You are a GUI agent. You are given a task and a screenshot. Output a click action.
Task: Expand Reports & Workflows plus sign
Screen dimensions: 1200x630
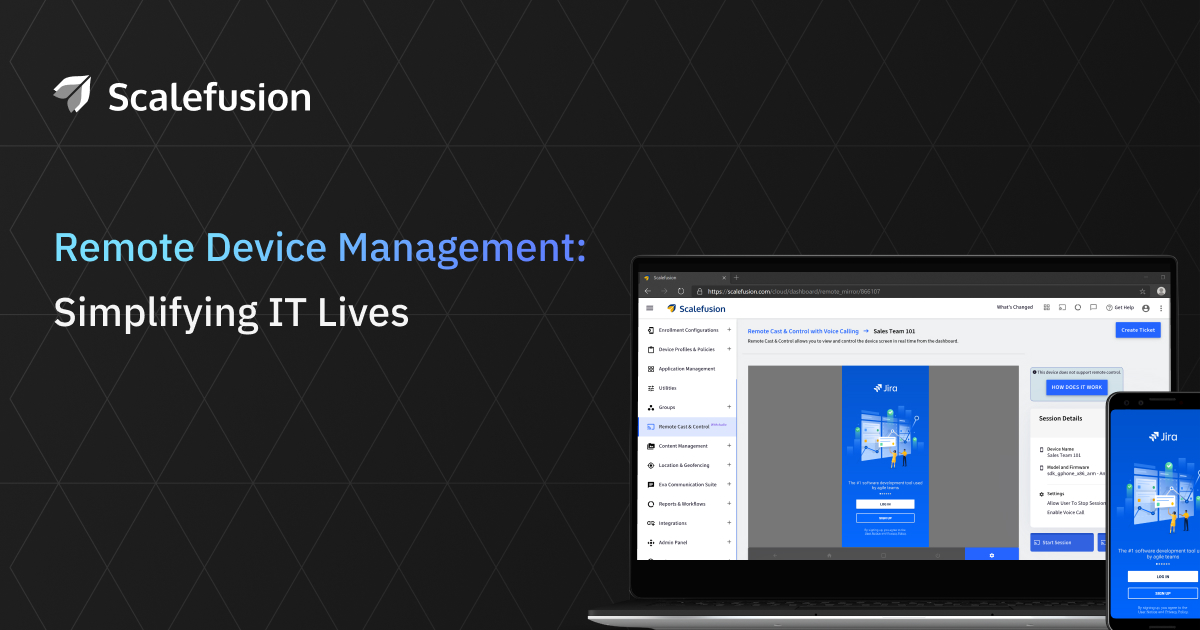click(x=729, y=503)
